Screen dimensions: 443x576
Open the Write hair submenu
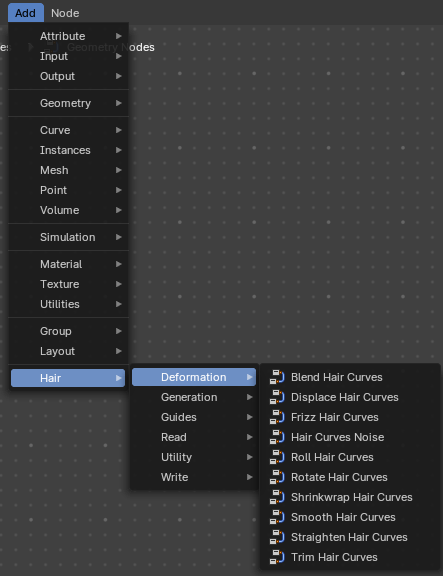click(194, 477)
